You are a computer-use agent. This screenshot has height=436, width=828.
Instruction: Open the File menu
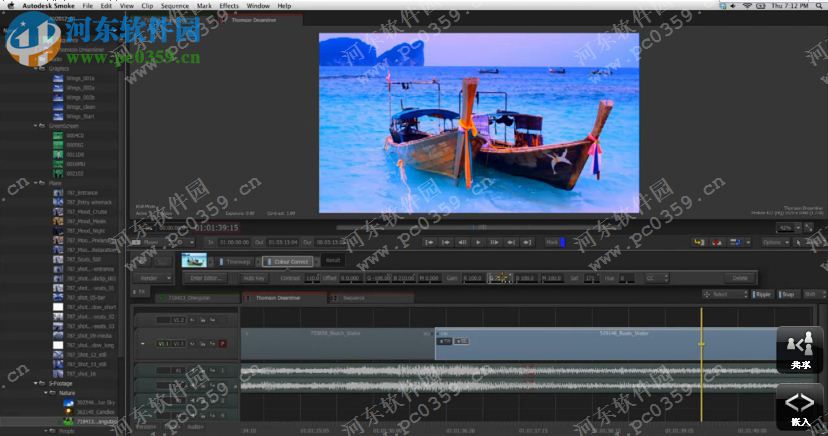pyautogui.click(x=88, y=6)
